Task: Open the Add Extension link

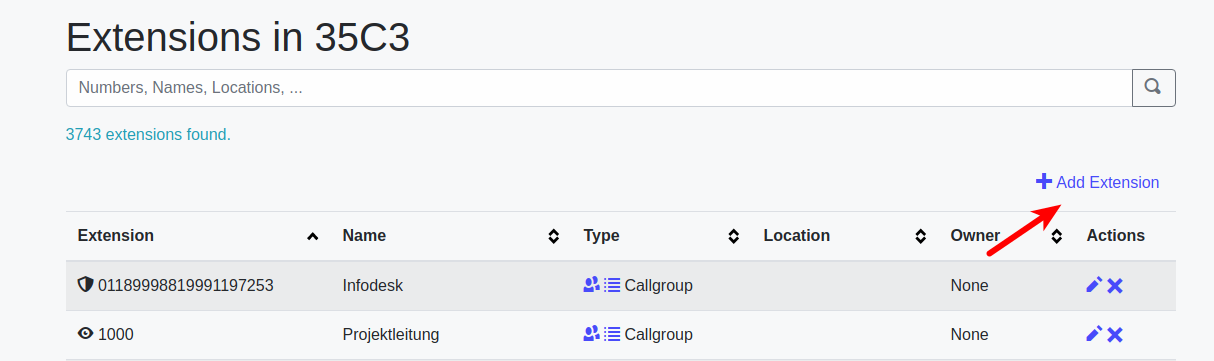Action: [1098, 182]
